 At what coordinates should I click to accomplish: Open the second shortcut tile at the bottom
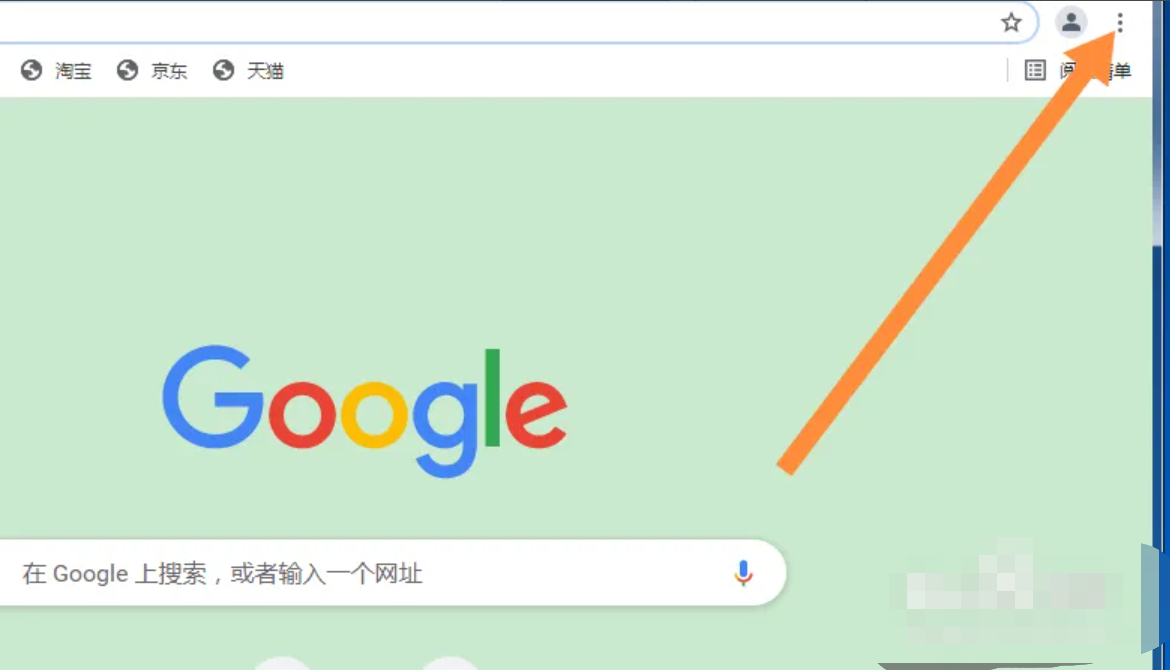pyautogui.click(x=450, y=663)
